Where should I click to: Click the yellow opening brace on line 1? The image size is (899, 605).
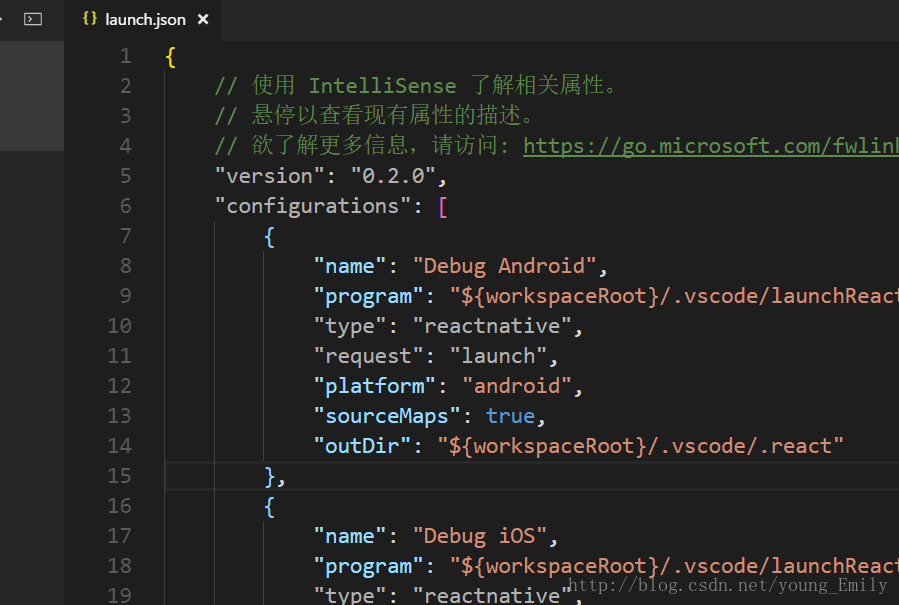click(171, 56)
